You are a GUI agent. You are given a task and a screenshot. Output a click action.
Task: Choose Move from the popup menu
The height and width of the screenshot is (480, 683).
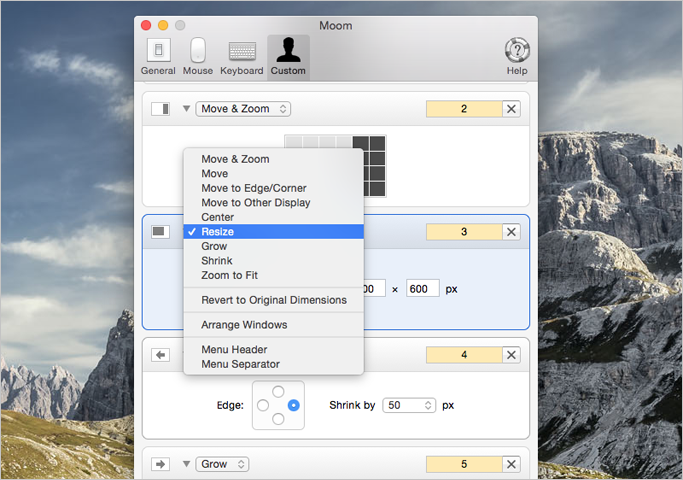pyautogui.click(x=274, y=173)
